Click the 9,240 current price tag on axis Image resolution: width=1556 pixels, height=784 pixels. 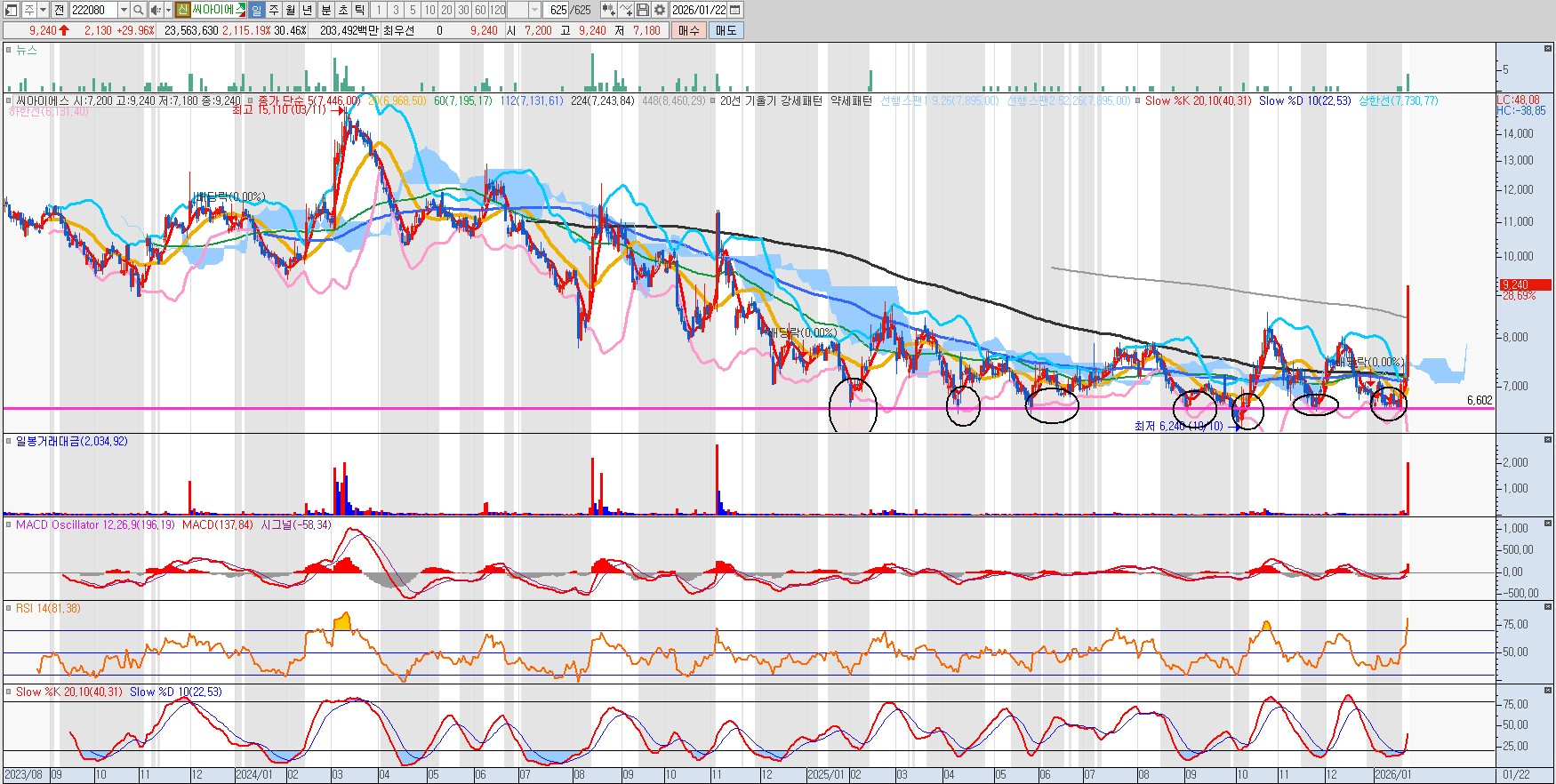click(1525, 285)
